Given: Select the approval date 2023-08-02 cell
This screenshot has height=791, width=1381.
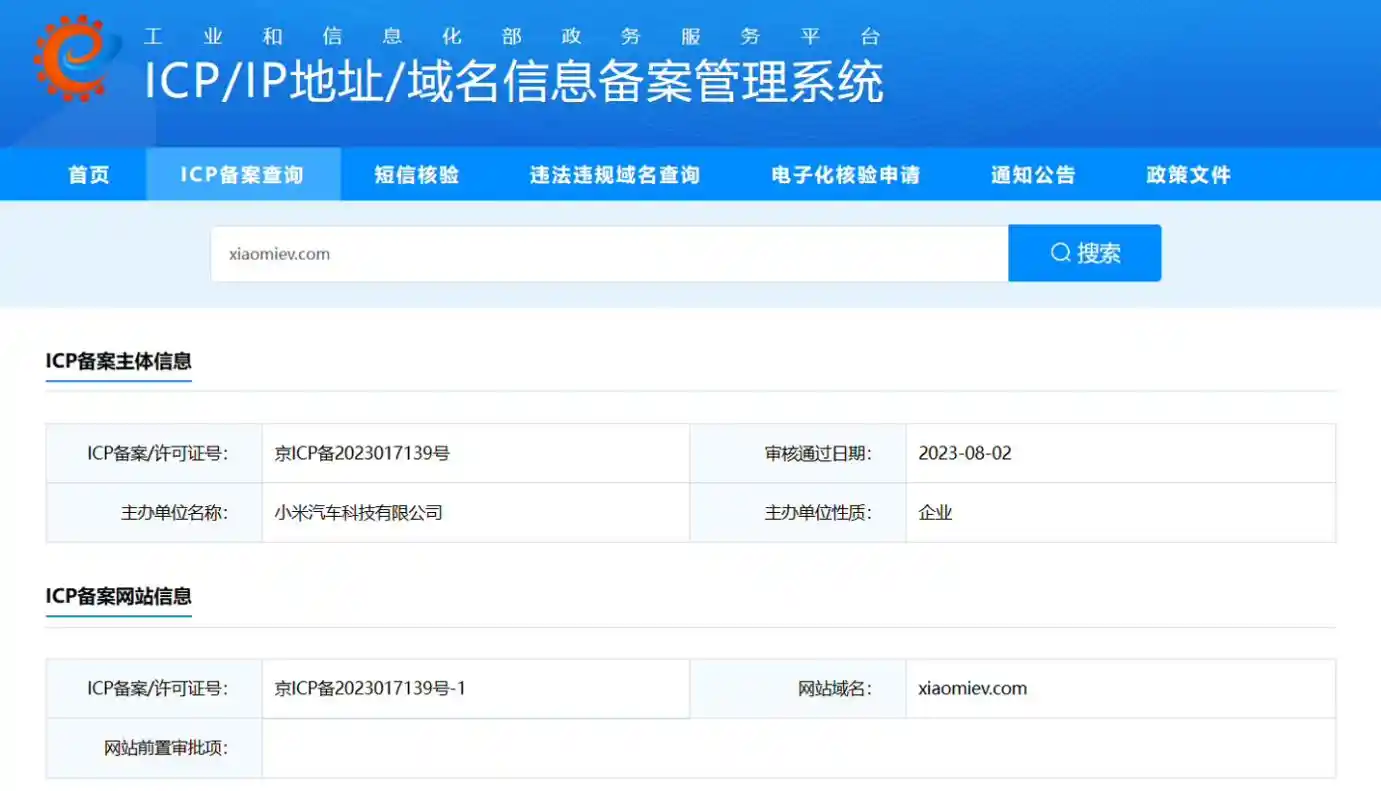Looking at the screenshot, I should point(966,452).
